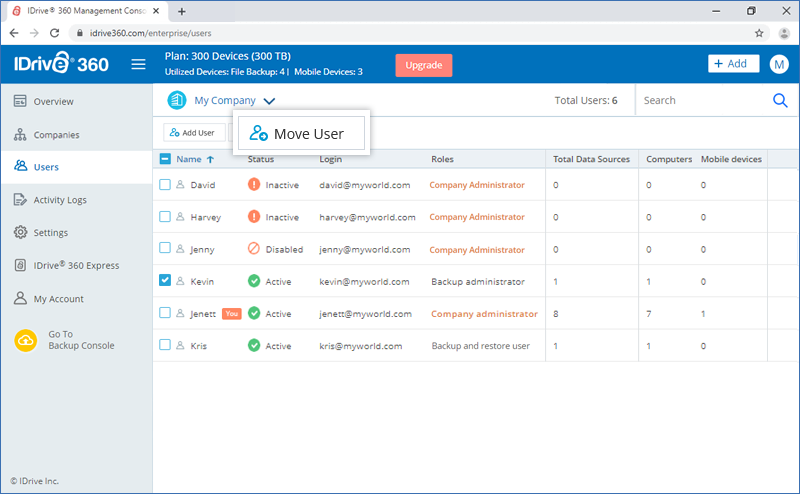Image resolution: width=800 pixels, height=494 pixels.
Task: Focus the Search users field
Action: click(704, 100)
